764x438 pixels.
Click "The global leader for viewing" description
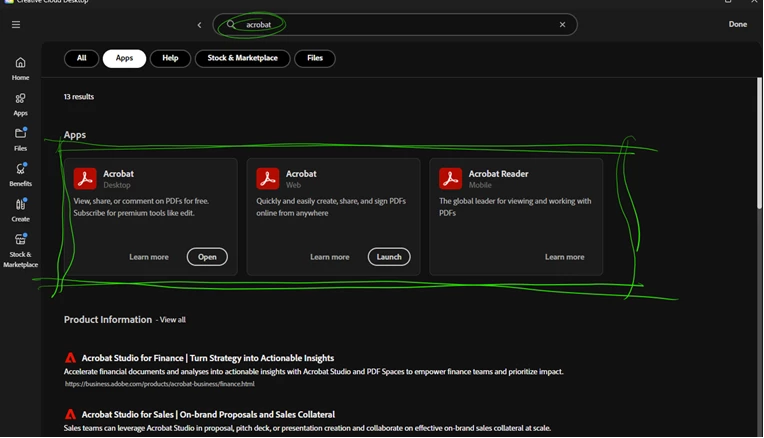pos(515,207)
